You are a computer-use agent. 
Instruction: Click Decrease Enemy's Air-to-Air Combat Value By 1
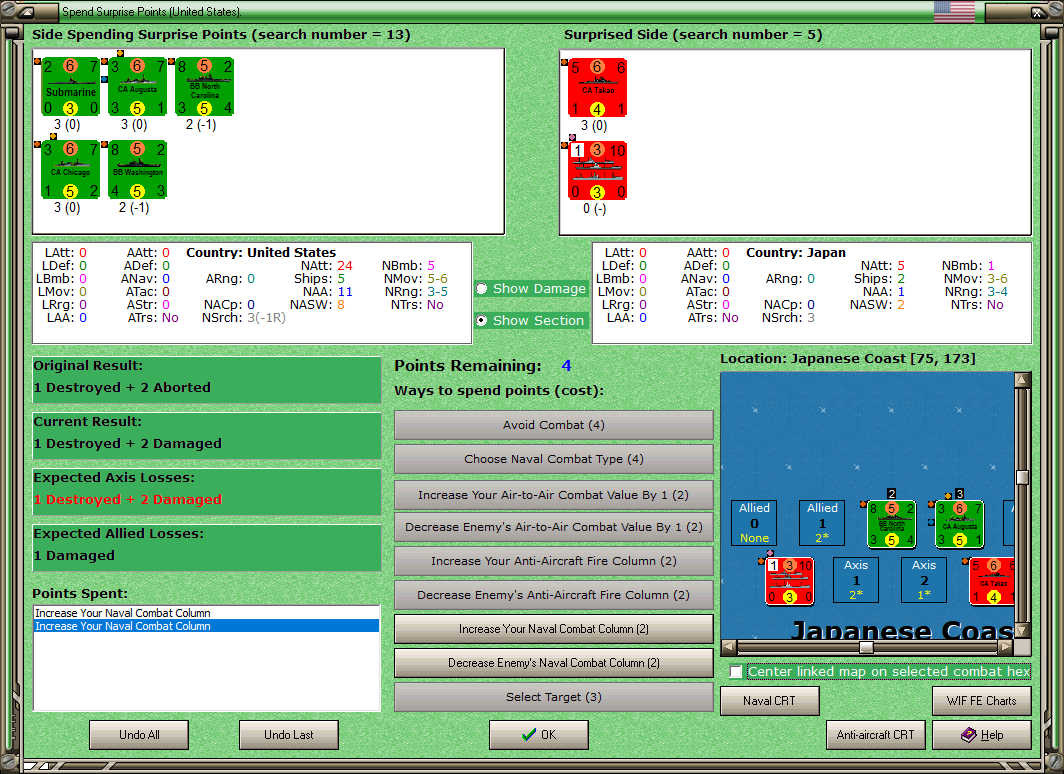point(553,526)
